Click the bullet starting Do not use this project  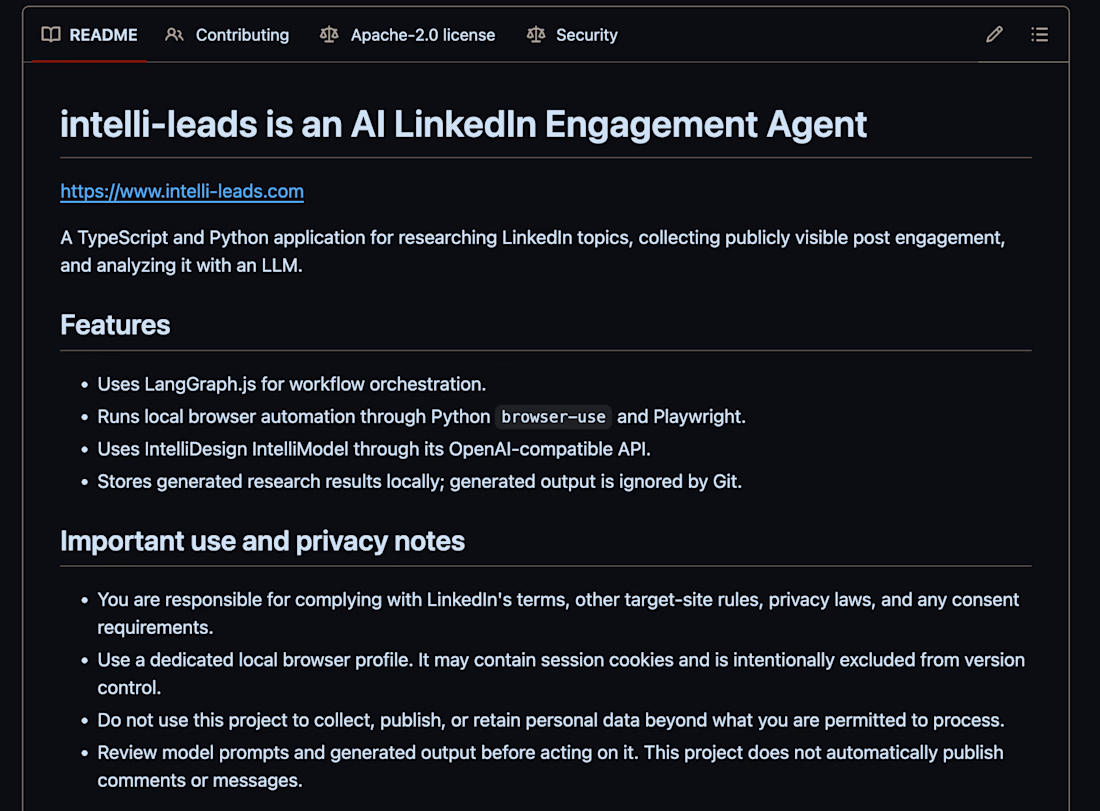pyautogui.click(x=551, y=720)
